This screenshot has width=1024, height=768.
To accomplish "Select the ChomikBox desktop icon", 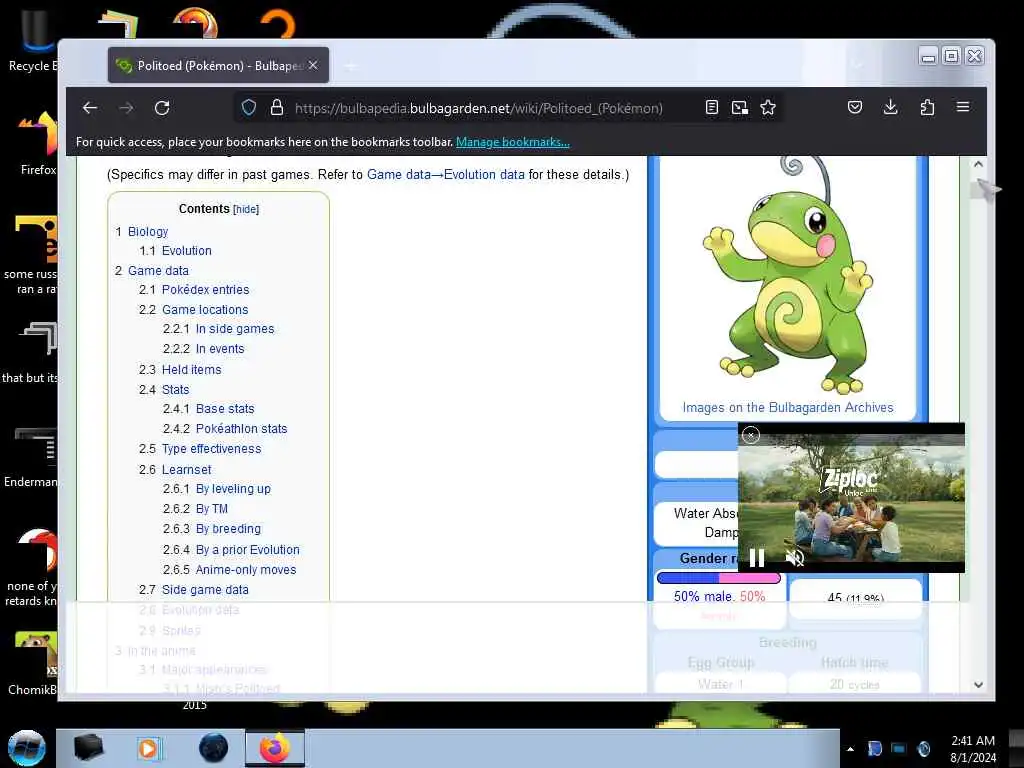I will pos(34,663).
